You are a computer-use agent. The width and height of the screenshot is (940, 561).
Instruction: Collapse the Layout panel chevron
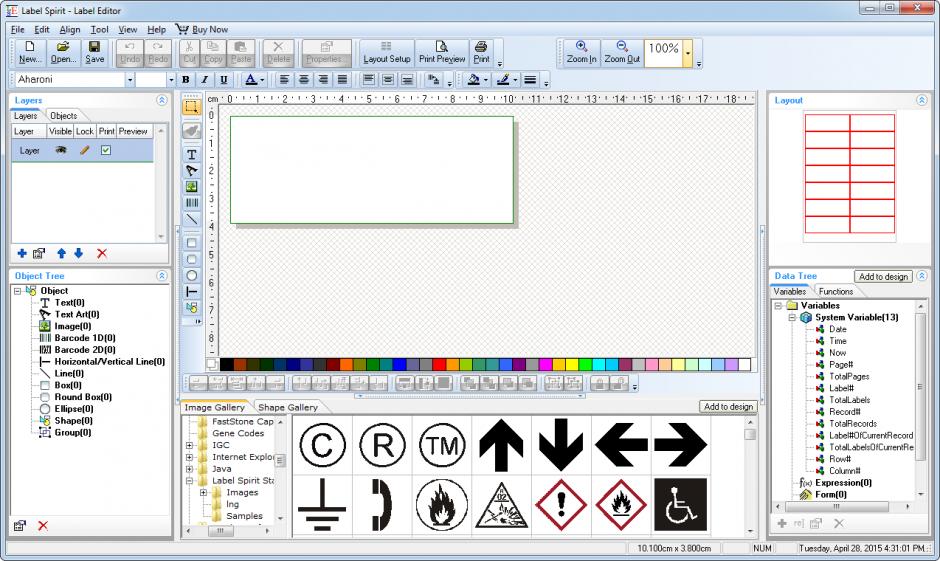point(922,100)
